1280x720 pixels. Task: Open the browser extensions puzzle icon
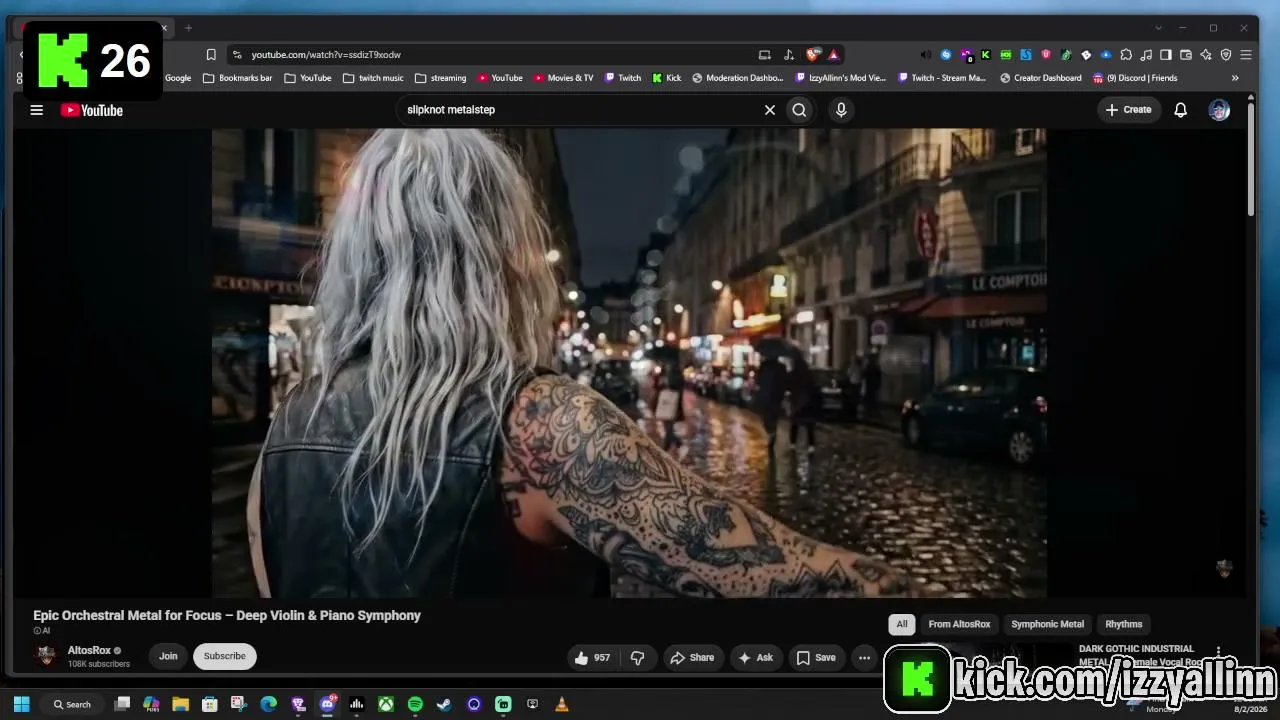click(x=1126, y=55)
